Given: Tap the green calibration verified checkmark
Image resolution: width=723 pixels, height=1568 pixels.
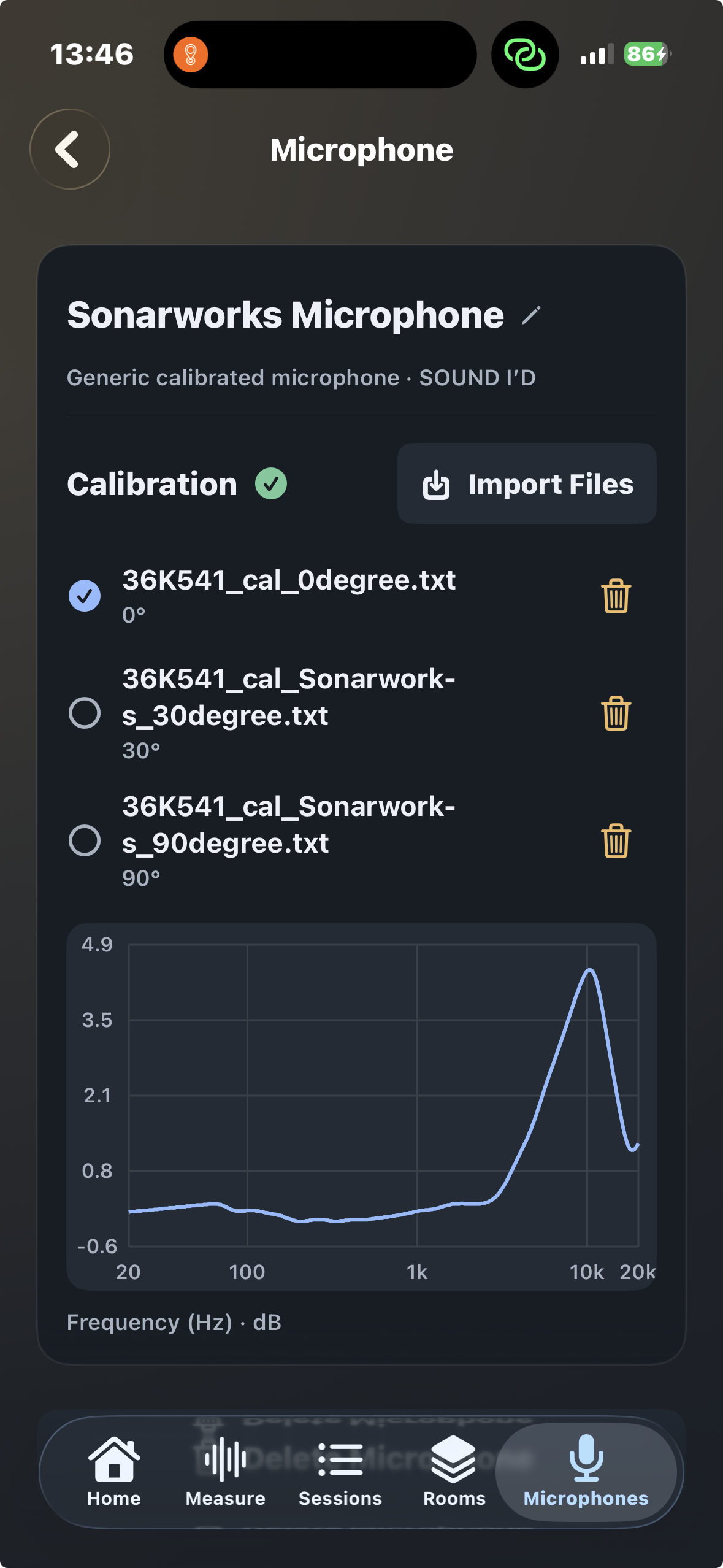Looking at the screenshot, I should point(271,483).
